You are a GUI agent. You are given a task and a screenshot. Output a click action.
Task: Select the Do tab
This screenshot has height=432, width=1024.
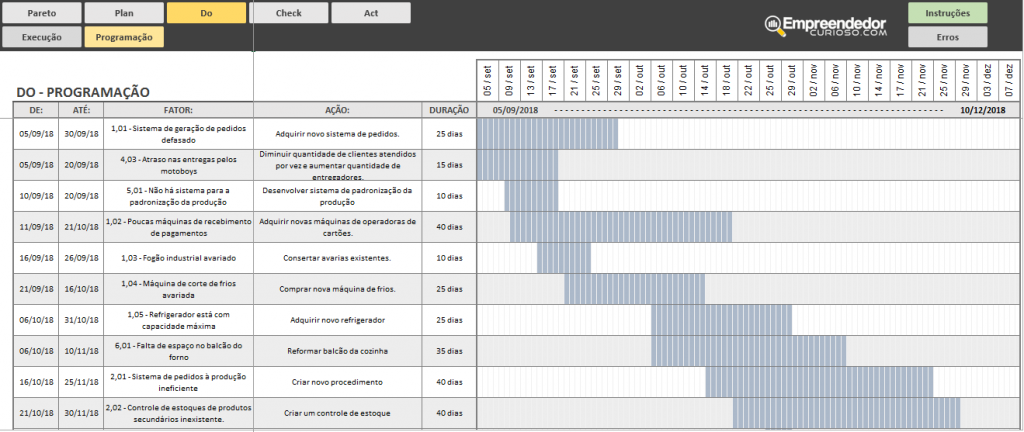206,13
